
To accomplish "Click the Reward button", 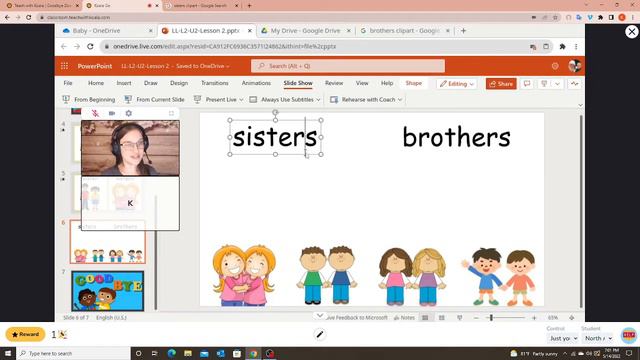I will click(x=25, y=334).
